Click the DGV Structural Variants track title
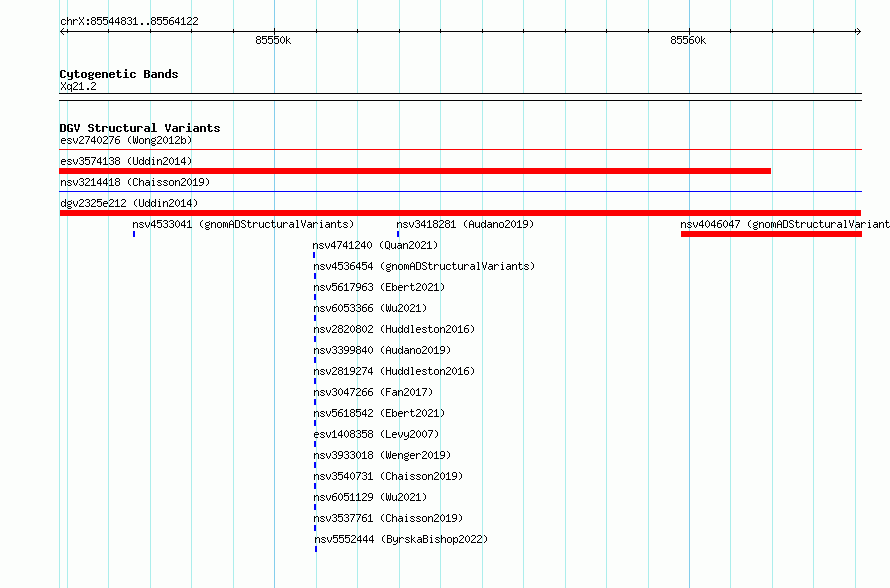Screen dimensions: 890x588 click(140, 128)
